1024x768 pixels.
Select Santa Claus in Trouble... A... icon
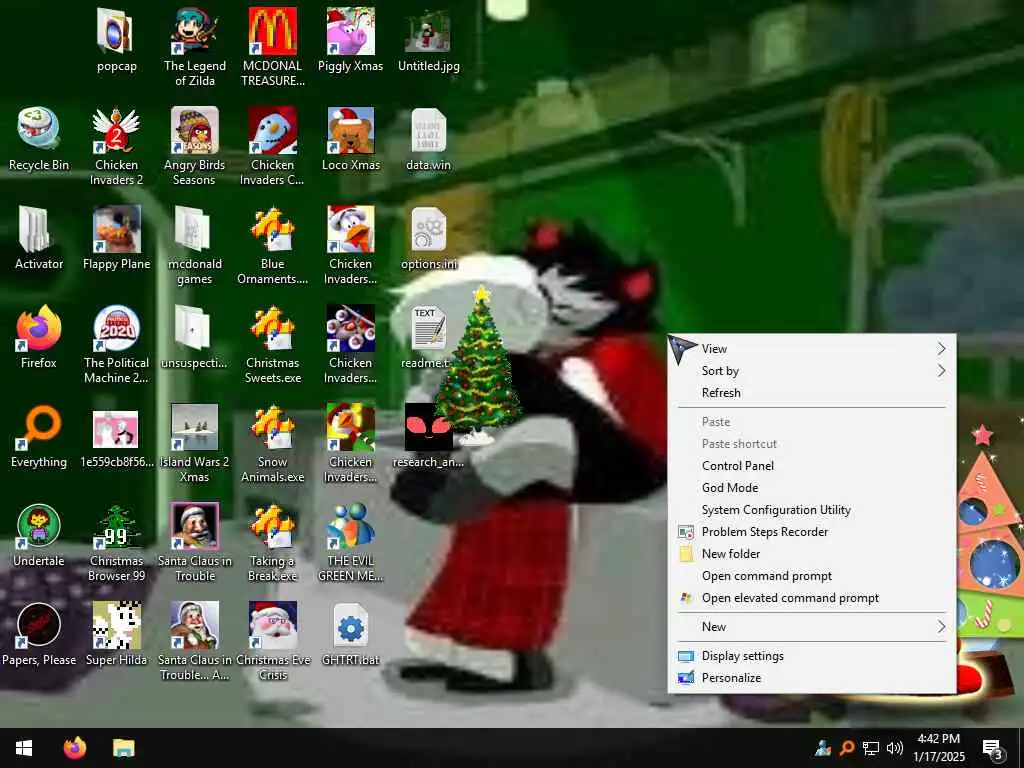point(195,625)
